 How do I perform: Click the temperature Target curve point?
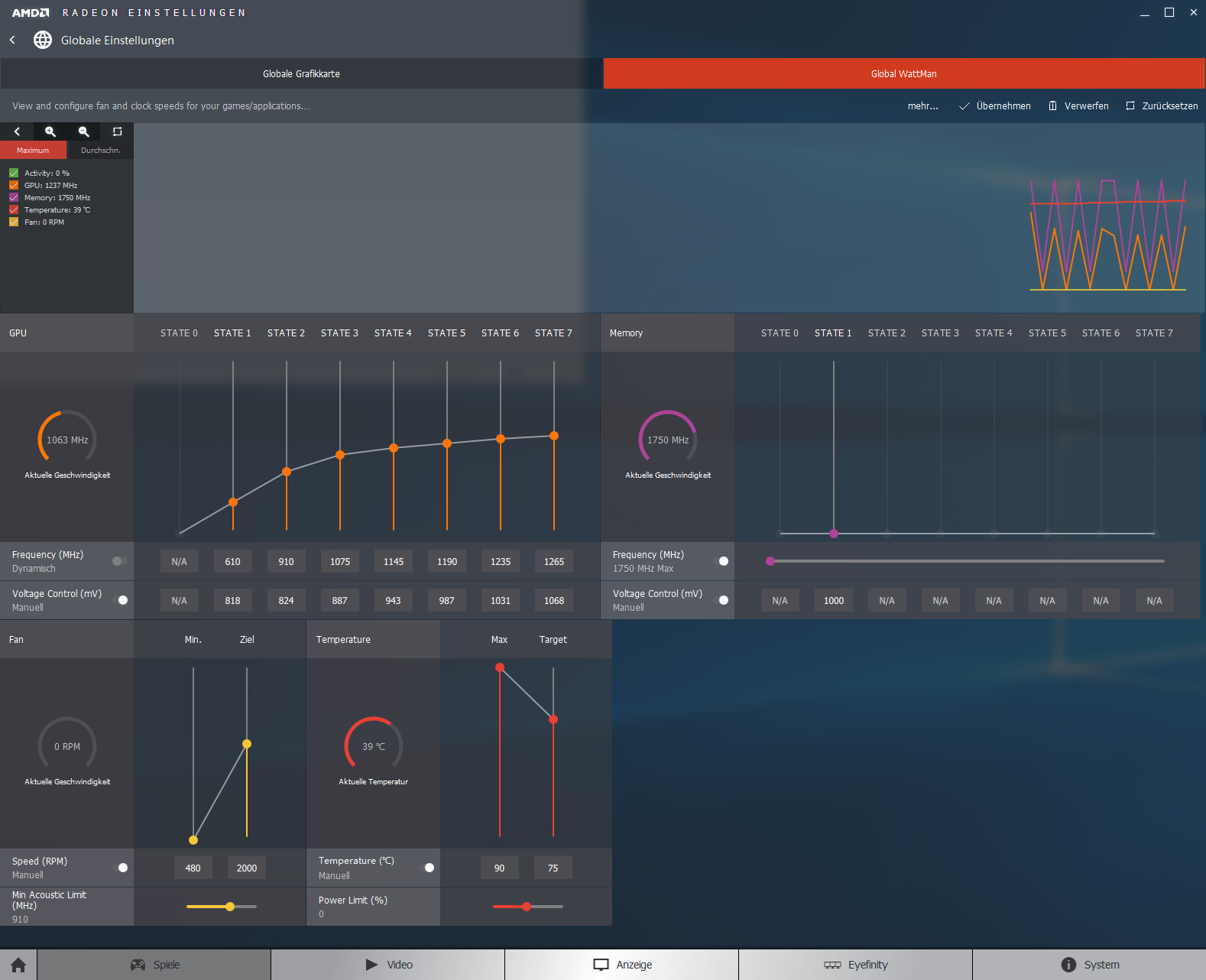(553, 719)
